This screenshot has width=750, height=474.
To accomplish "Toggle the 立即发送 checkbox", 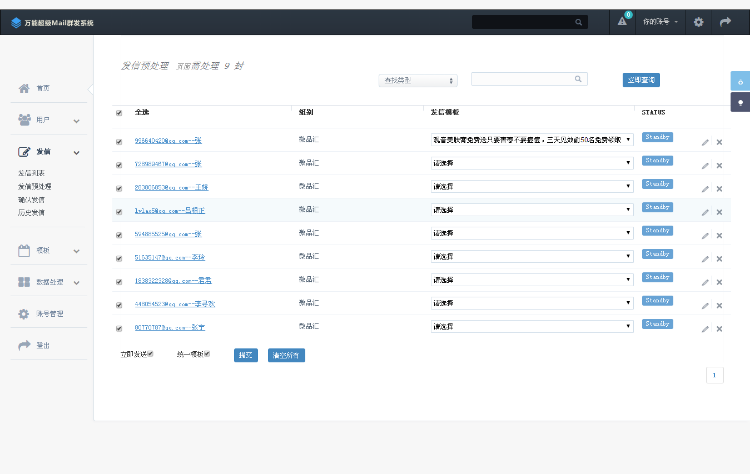I will [150, 354].
